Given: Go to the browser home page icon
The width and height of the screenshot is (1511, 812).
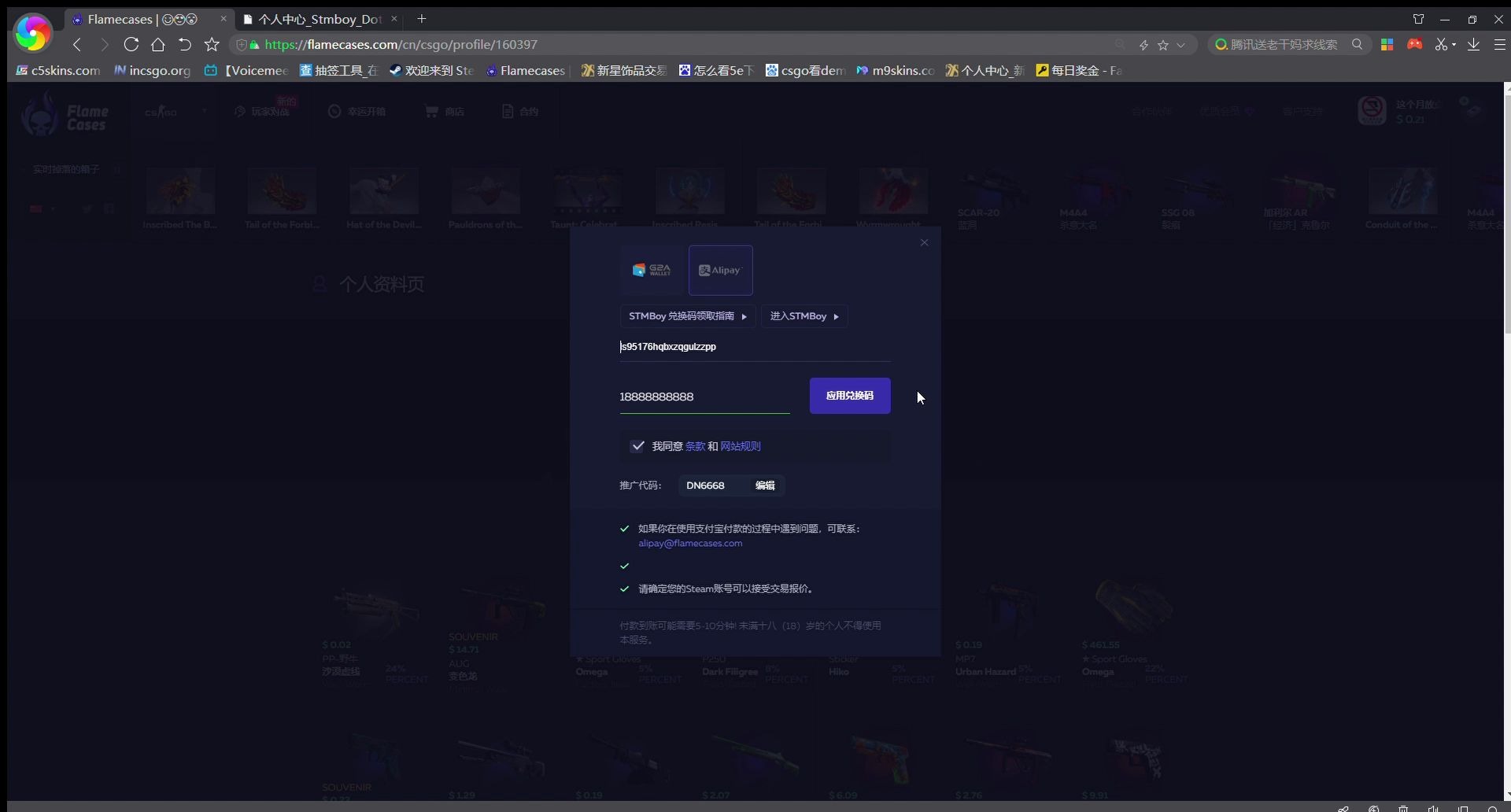Looking at the screenshot, I should pos(158,45).
